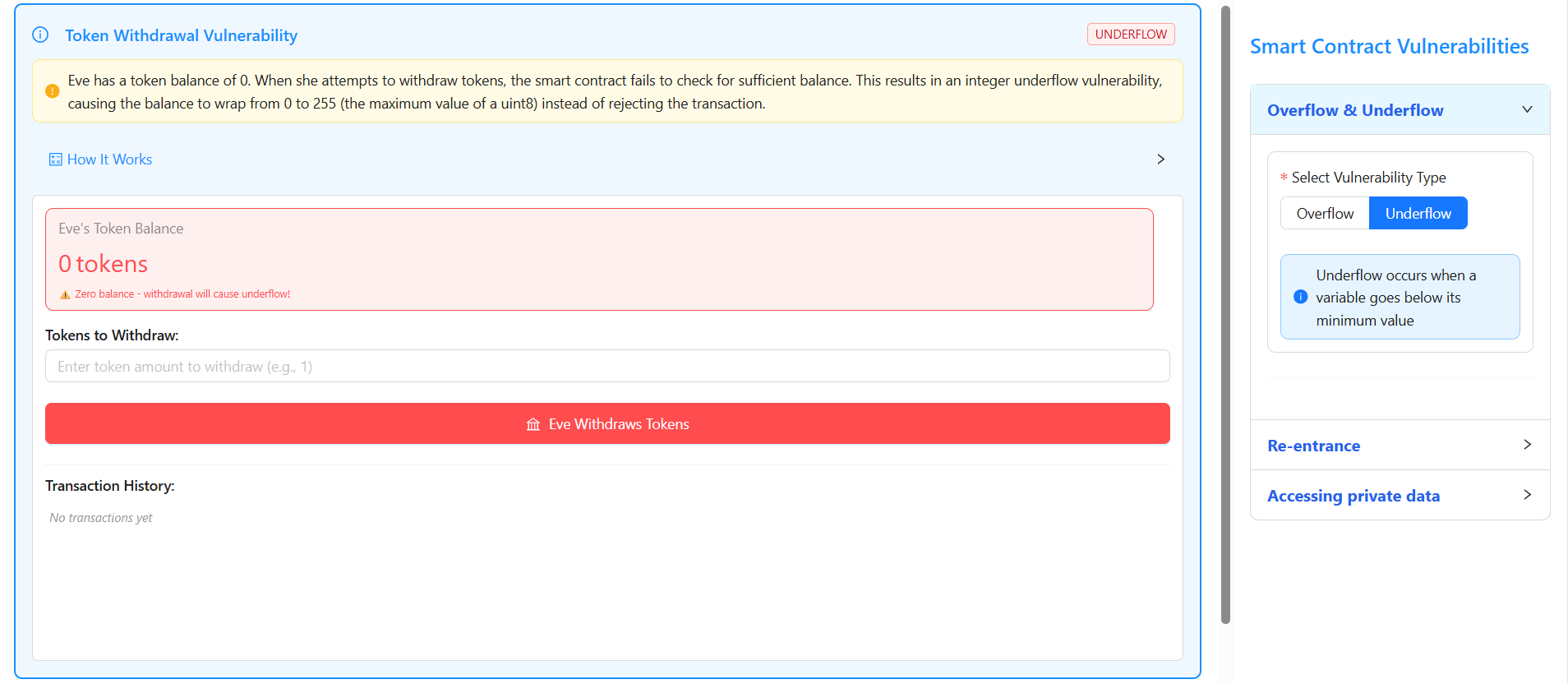Expand the Re-entrance panel chevron
The height and width of the screenshot is (684, 1568).
point(1526,445)
